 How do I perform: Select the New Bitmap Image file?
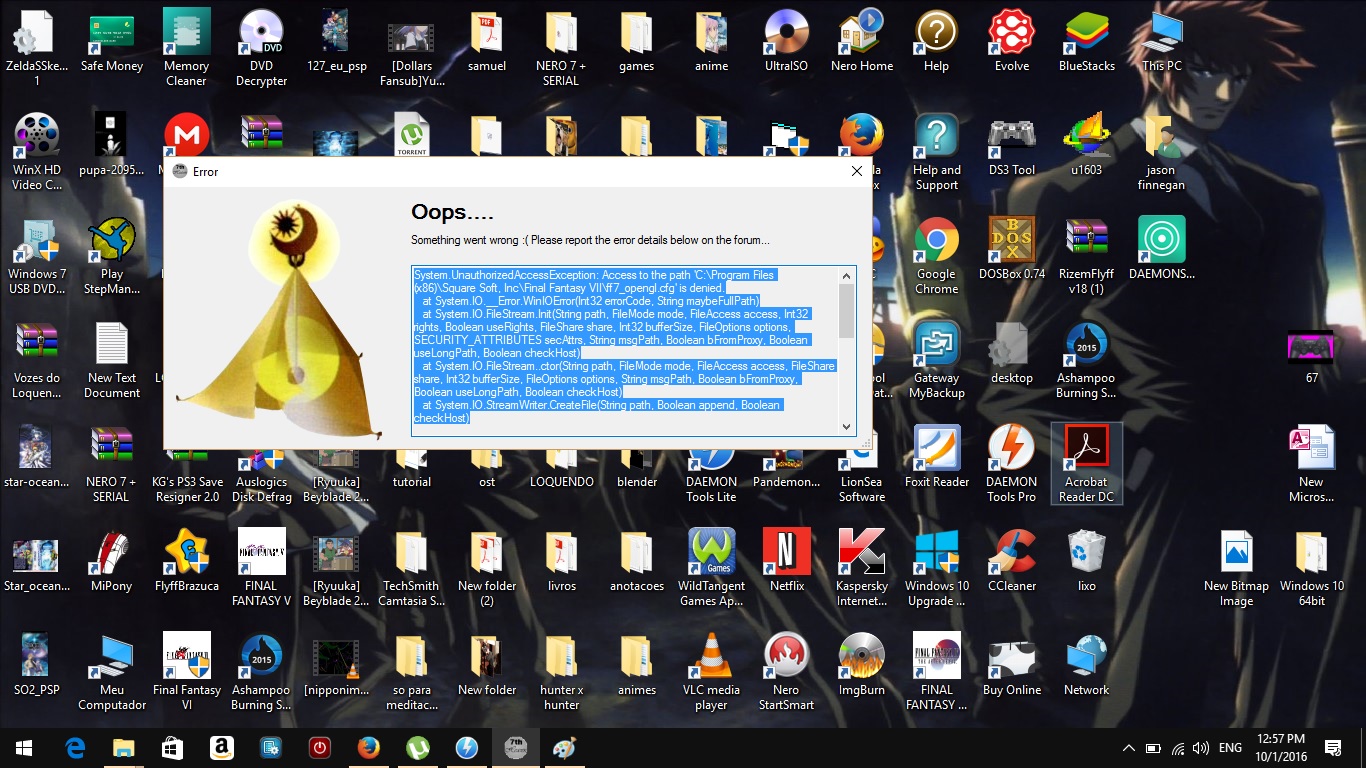(x=1236, y=568)
